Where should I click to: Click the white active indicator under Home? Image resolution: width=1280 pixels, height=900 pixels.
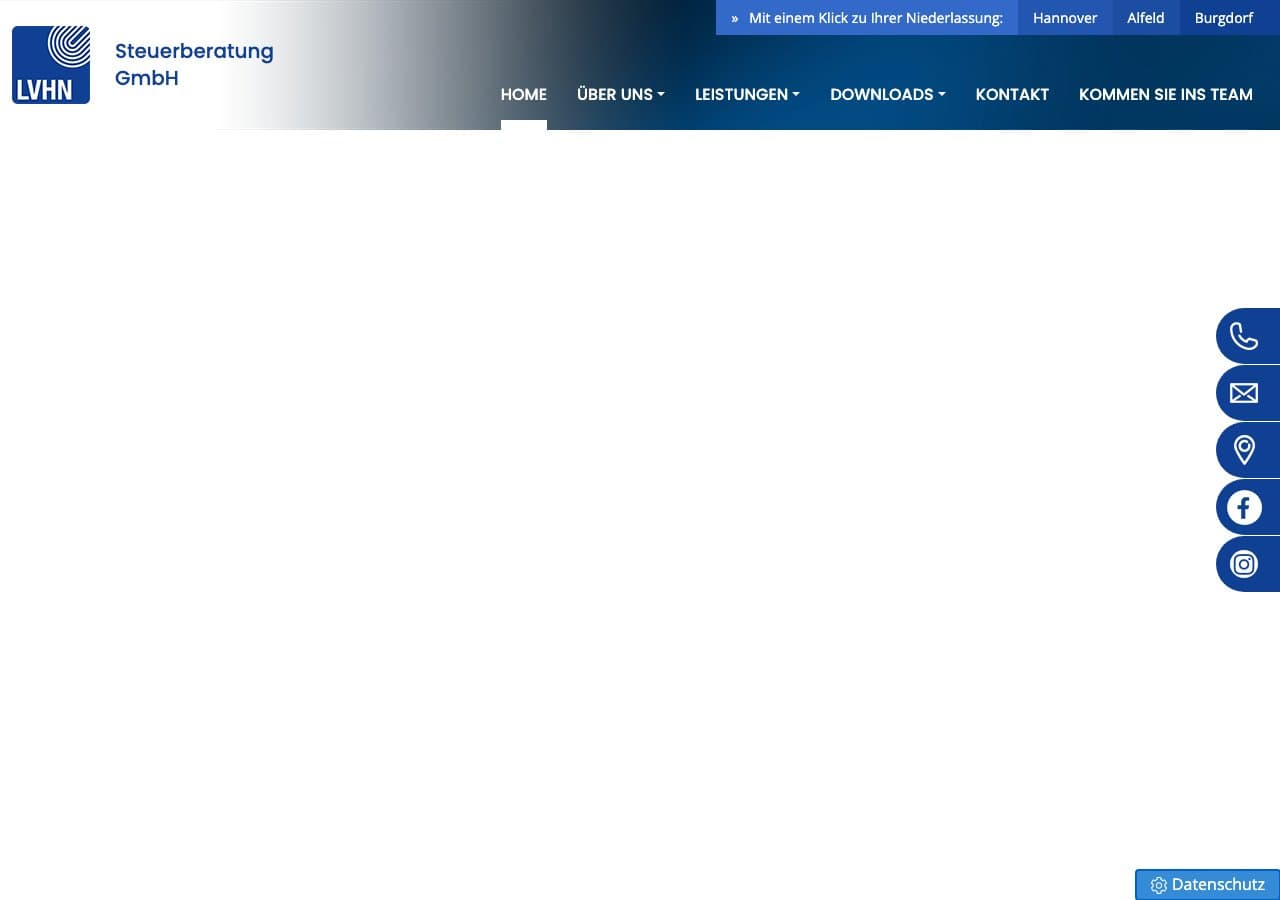tap(523, 125)
